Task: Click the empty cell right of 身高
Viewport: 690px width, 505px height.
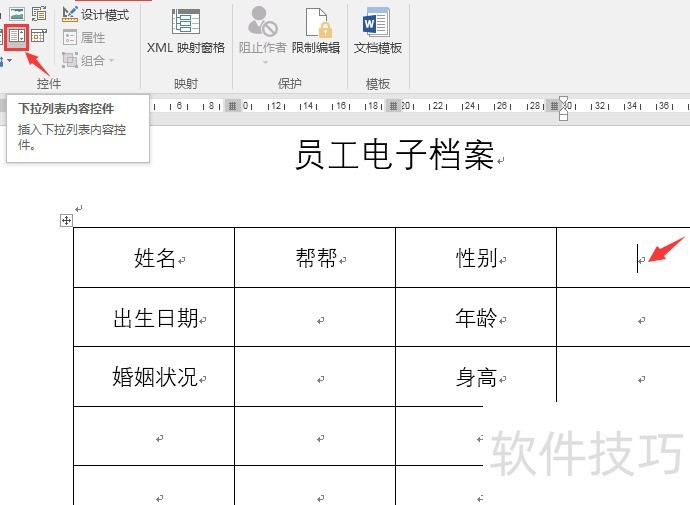Action: coord(623,377)
